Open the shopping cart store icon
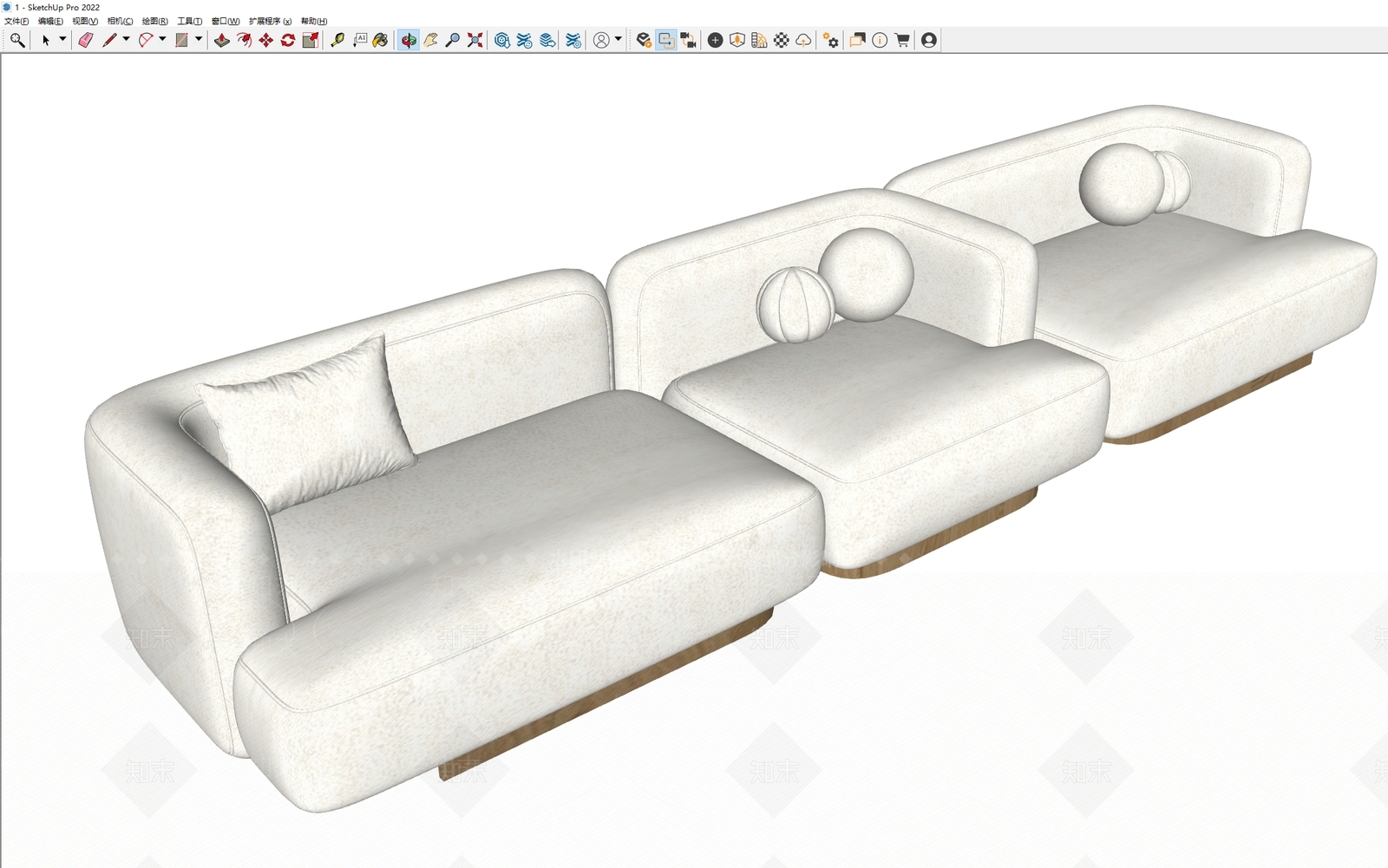 (x=902, y=40)
